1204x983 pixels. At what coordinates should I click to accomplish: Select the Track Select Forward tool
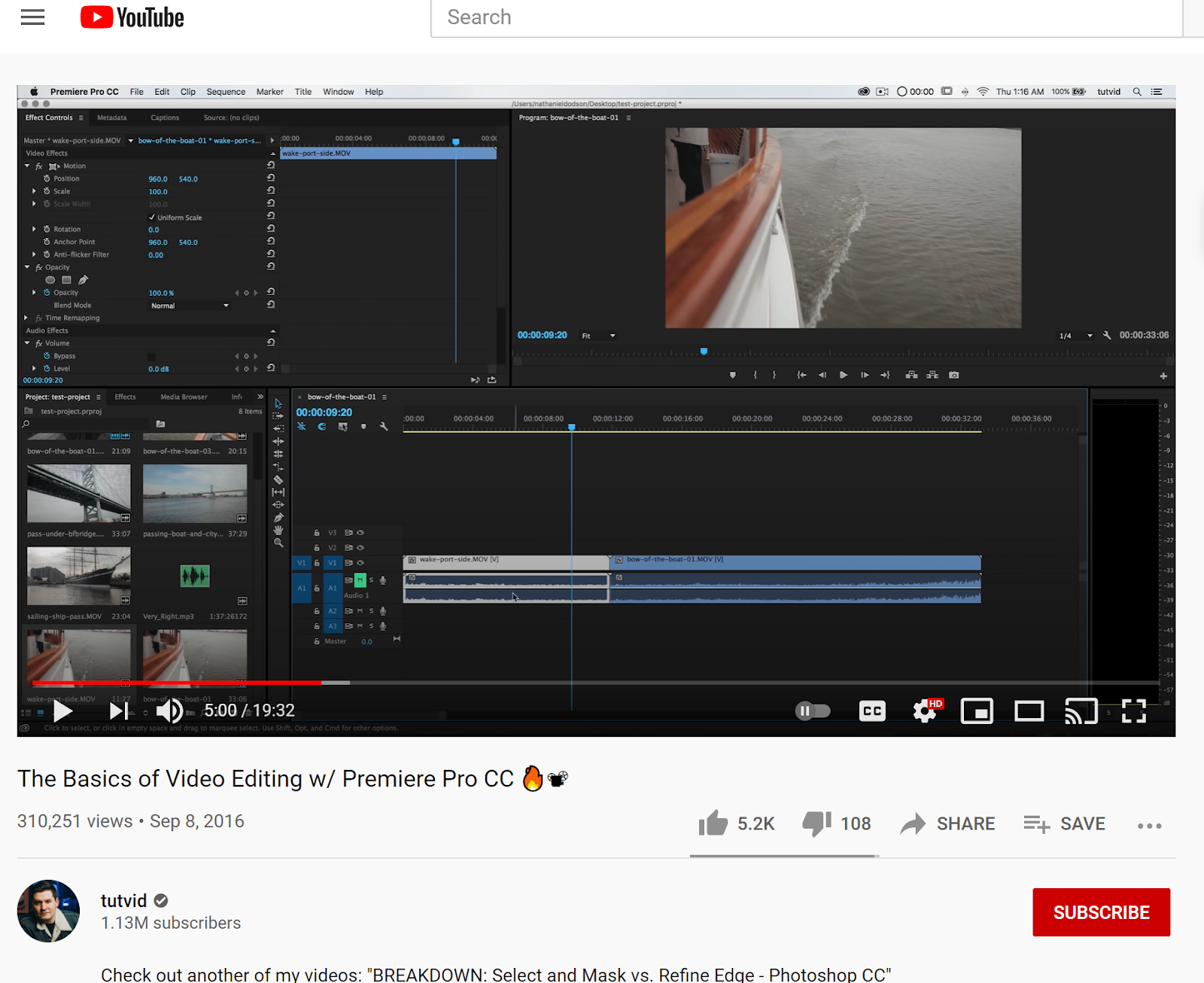point(278,415)
